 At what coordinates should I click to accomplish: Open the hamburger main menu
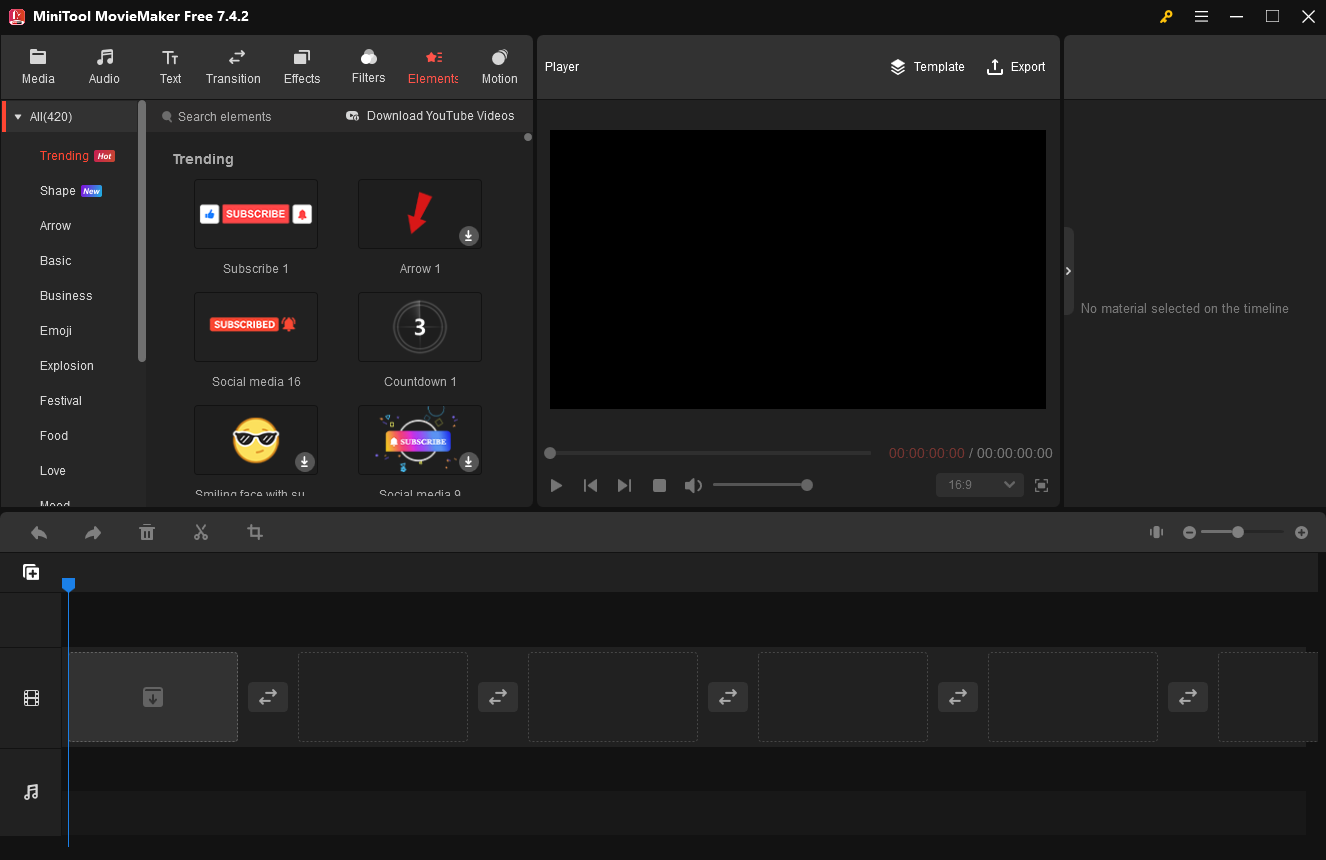pyautogui.click(x=1201, y=16)
